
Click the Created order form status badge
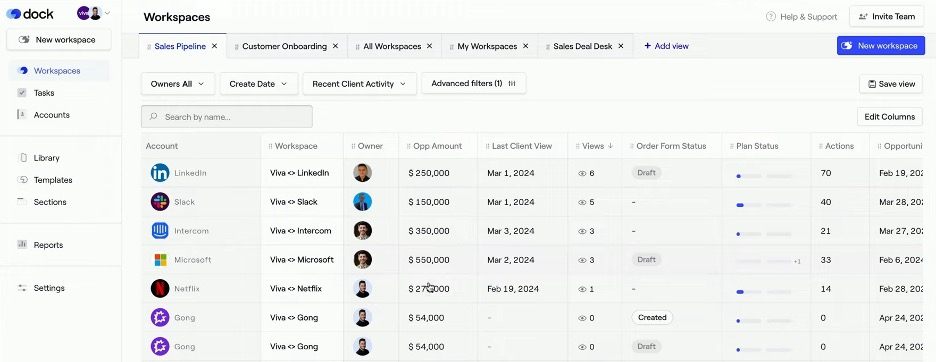pos(652,318)
